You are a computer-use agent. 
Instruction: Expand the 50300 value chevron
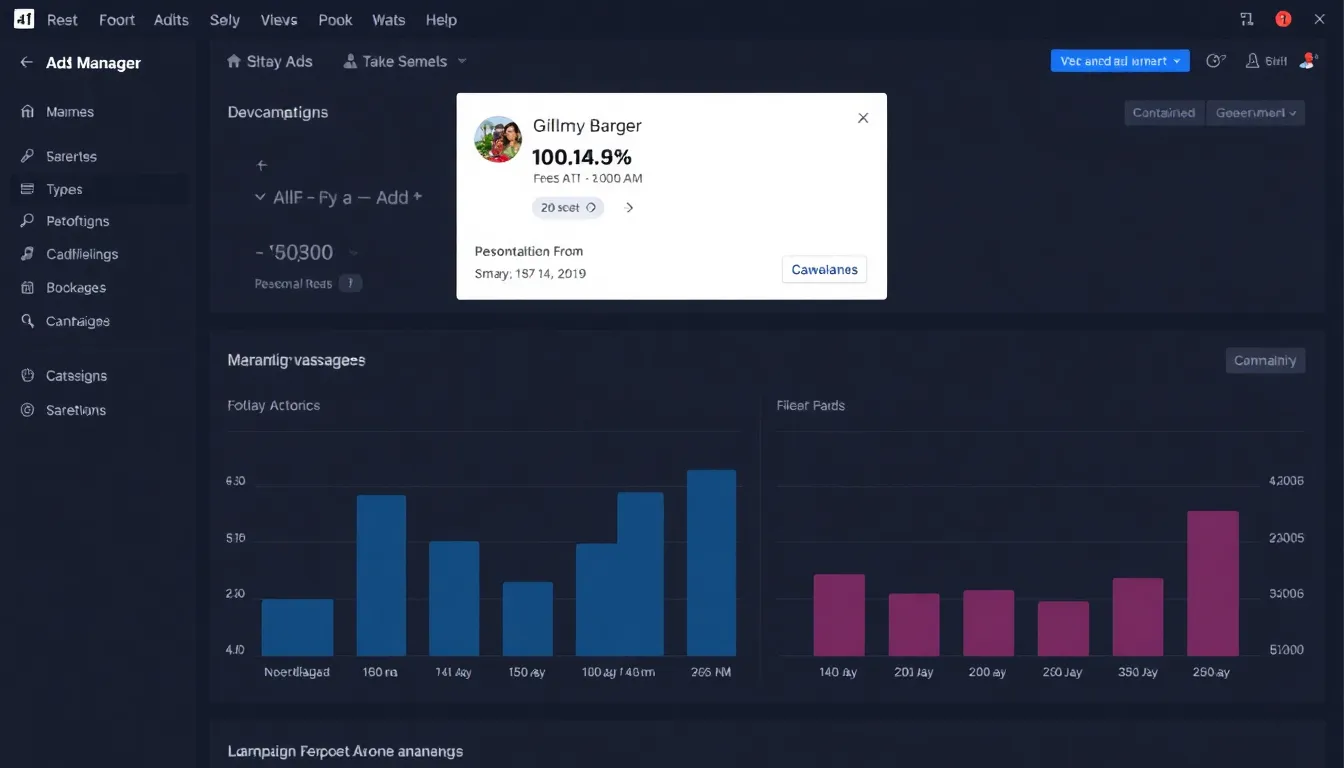pyautogui.click(x=353, y=253)
